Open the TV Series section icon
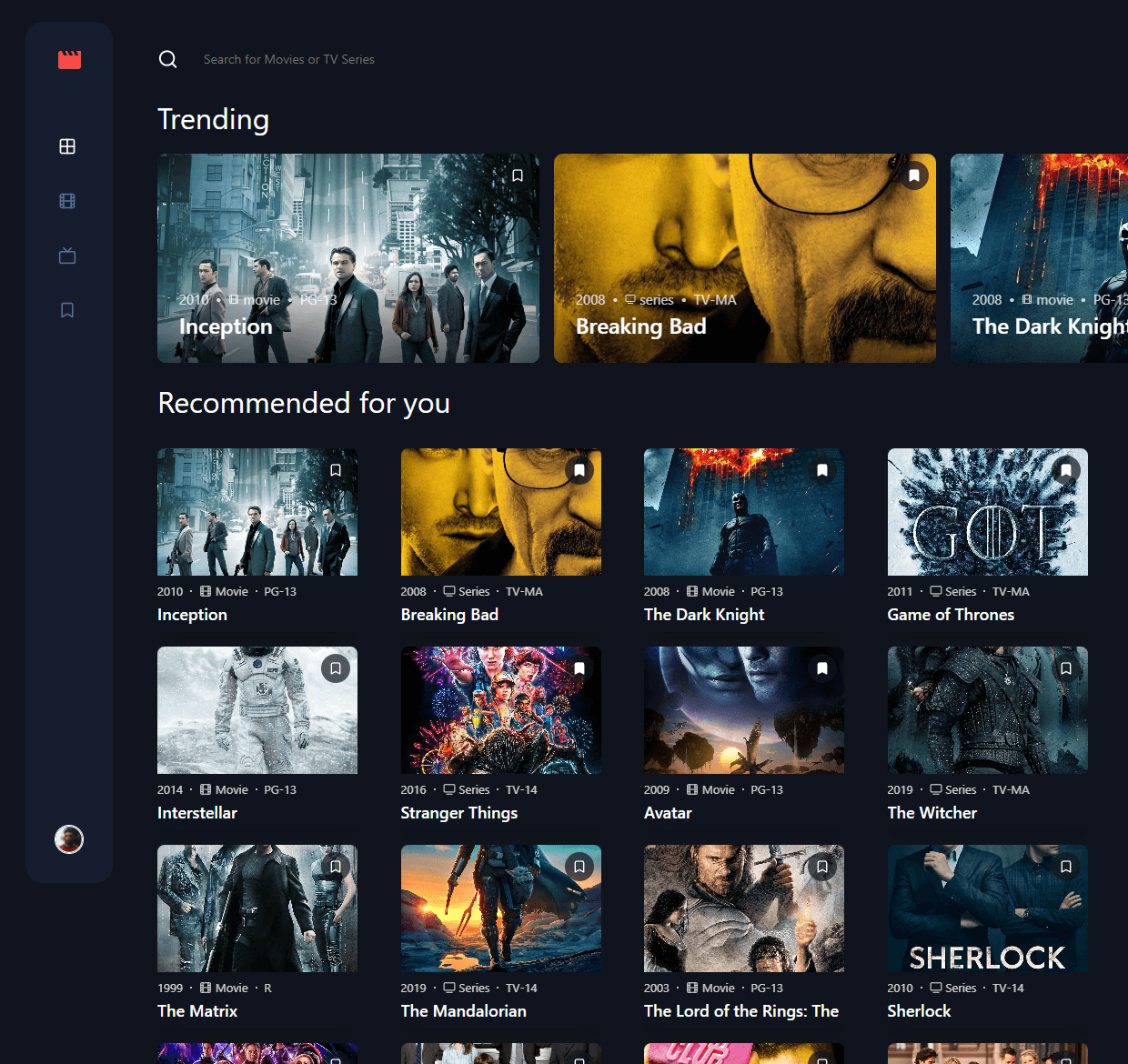The height and width of the screenshot is (1064, 1128). pos(67,256)
